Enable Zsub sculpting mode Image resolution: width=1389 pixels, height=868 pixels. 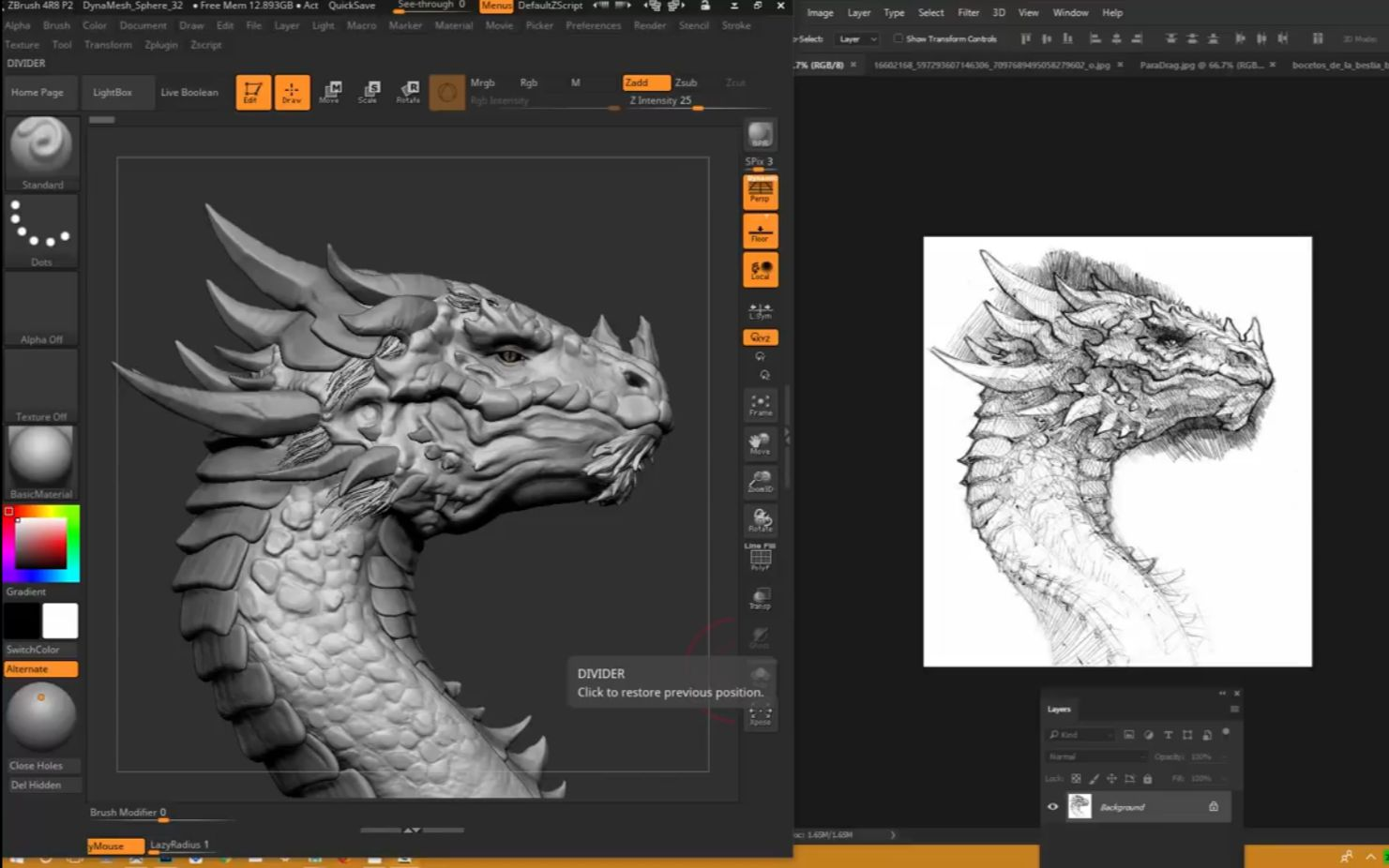click(686, 82)
